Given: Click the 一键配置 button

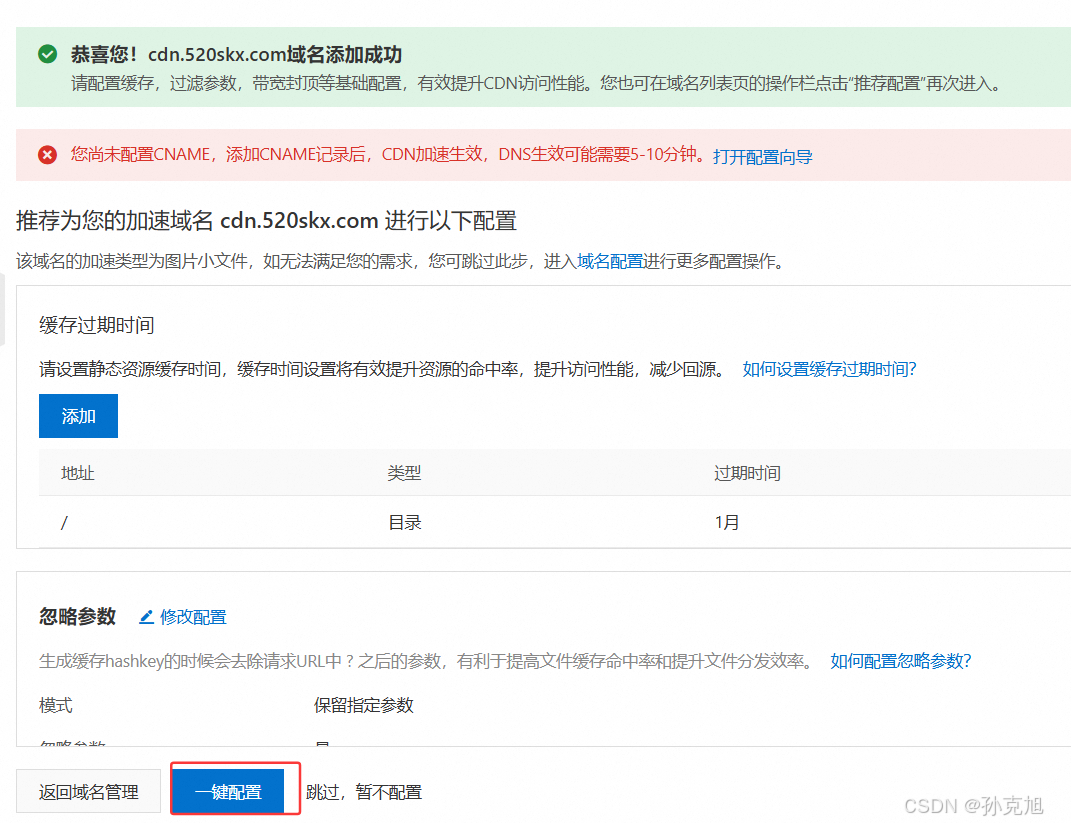Looking at the screenshot, I should (x=228, y=792).
